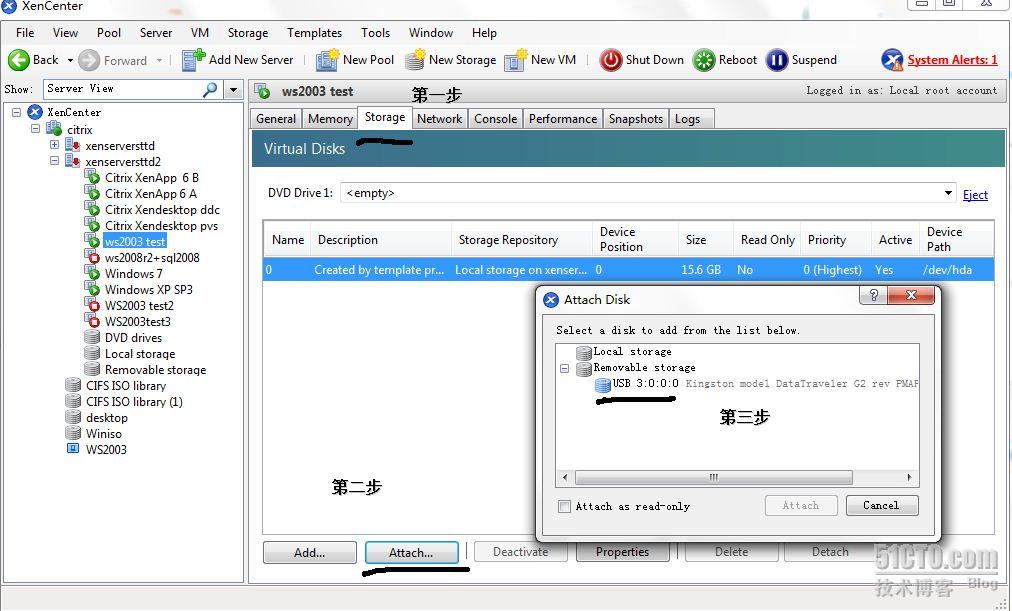The width and height of the screenshot is (1012, 611).
Task: Click the Add... button
Action: (309, 553)
